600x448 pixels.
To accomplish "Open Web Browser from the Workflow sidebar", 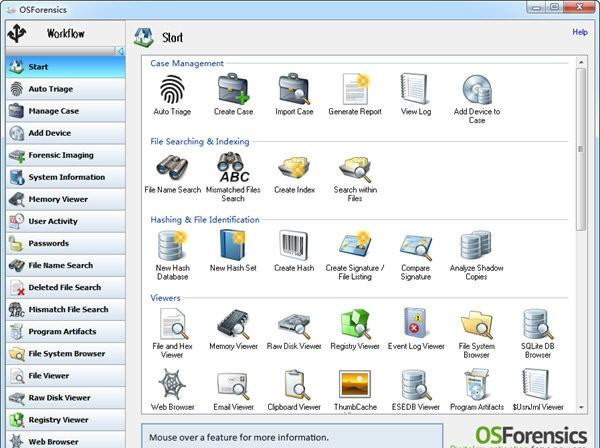I will pos(65,441).
